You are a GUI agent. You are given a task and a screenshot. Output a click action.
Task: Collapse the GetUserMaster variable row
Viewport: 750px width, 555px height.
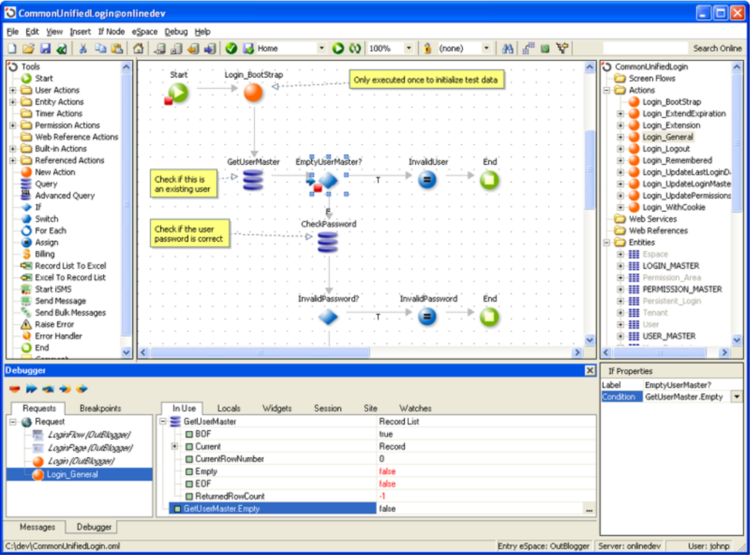[x=163, y=422]
